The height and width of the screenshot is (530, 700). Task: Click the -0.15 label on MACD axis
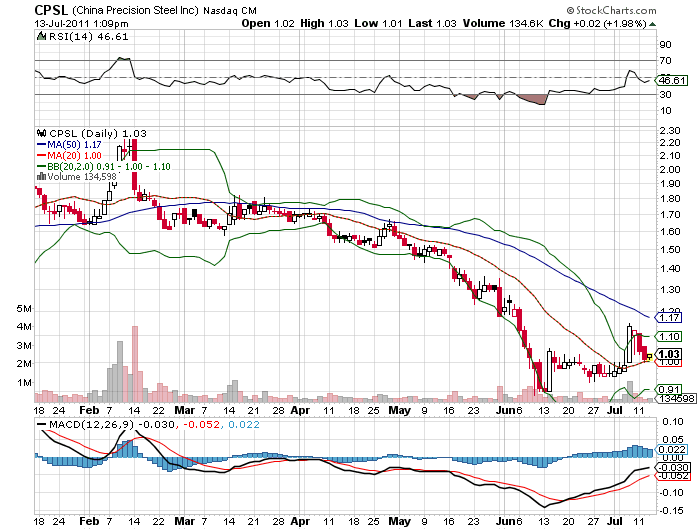tap(671, 510)
